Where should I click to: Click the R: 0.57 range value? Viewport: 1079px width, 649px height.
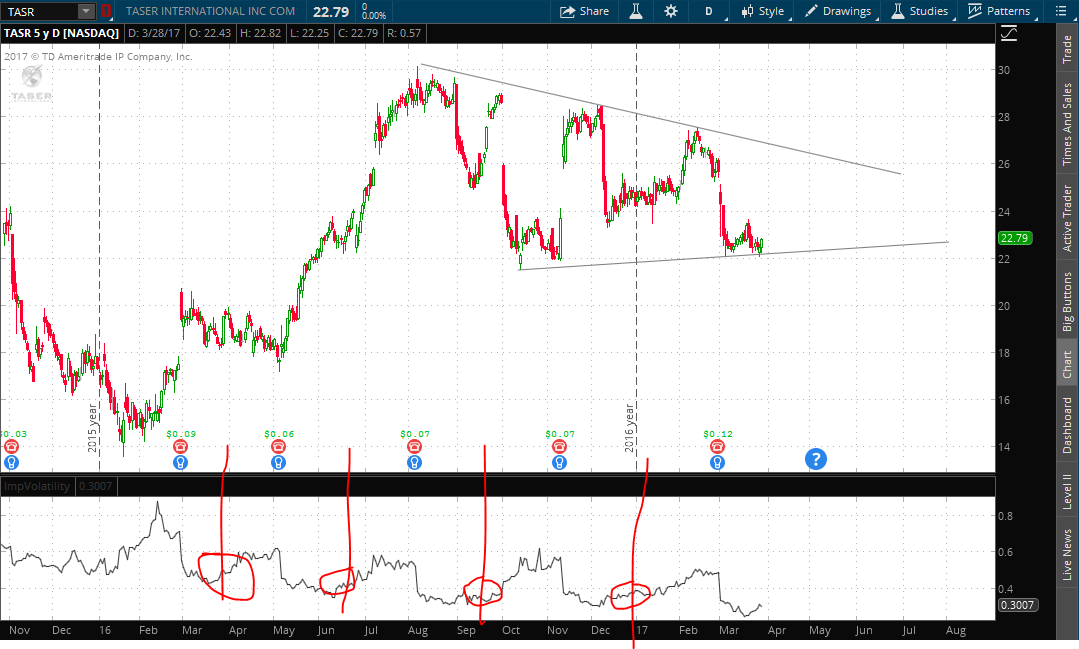click(404, 33)
